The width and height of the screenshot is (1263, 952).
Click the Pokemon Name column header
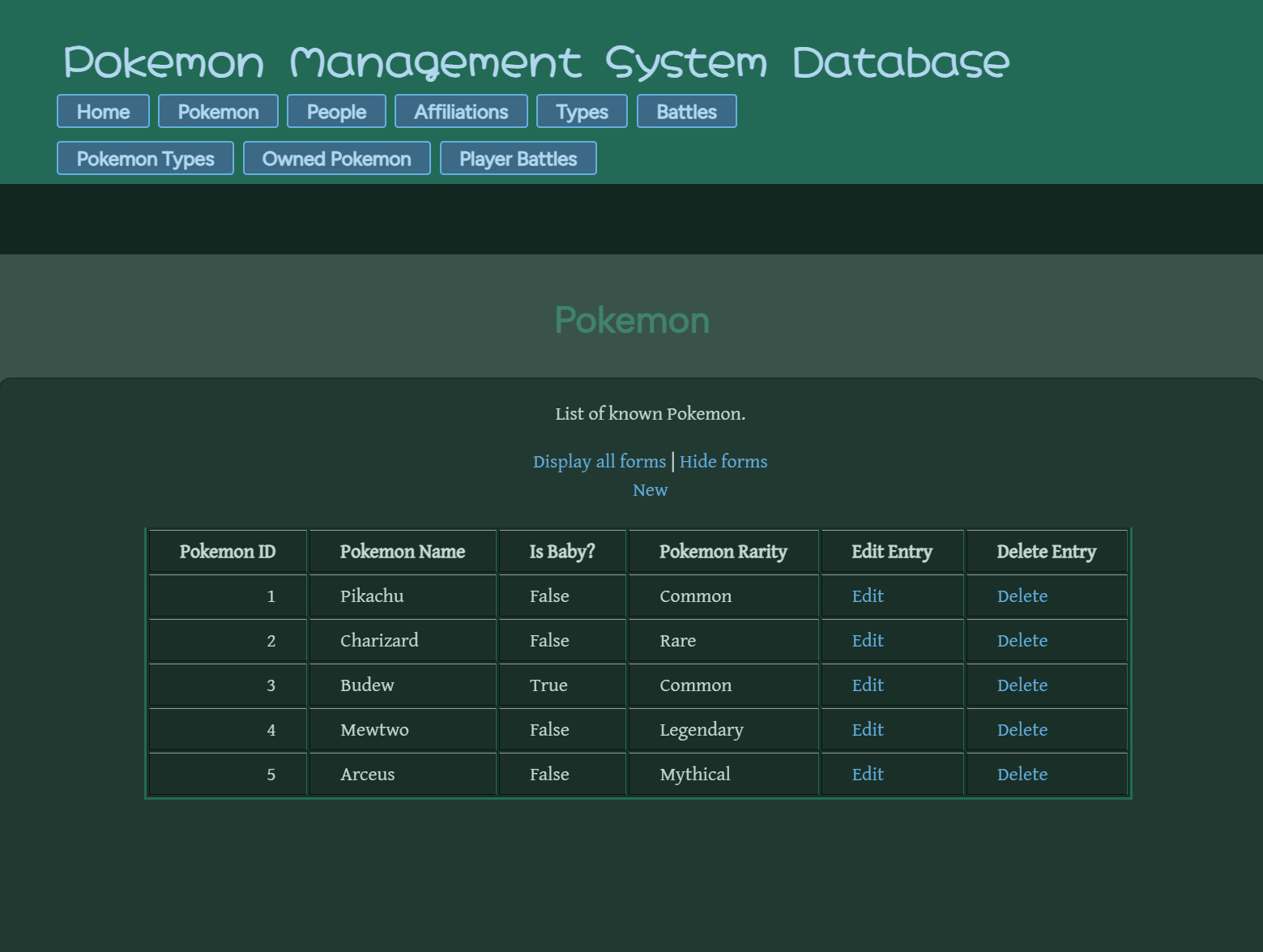(x=403, y=552)
